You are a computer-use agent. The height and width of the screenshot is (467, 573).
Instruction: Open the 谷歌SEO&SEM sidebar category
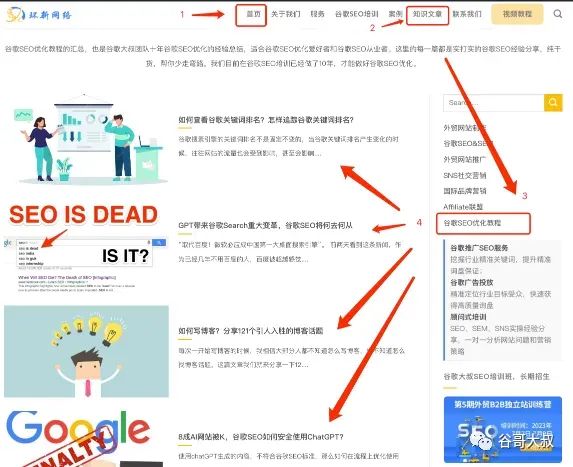pos(468,144)
